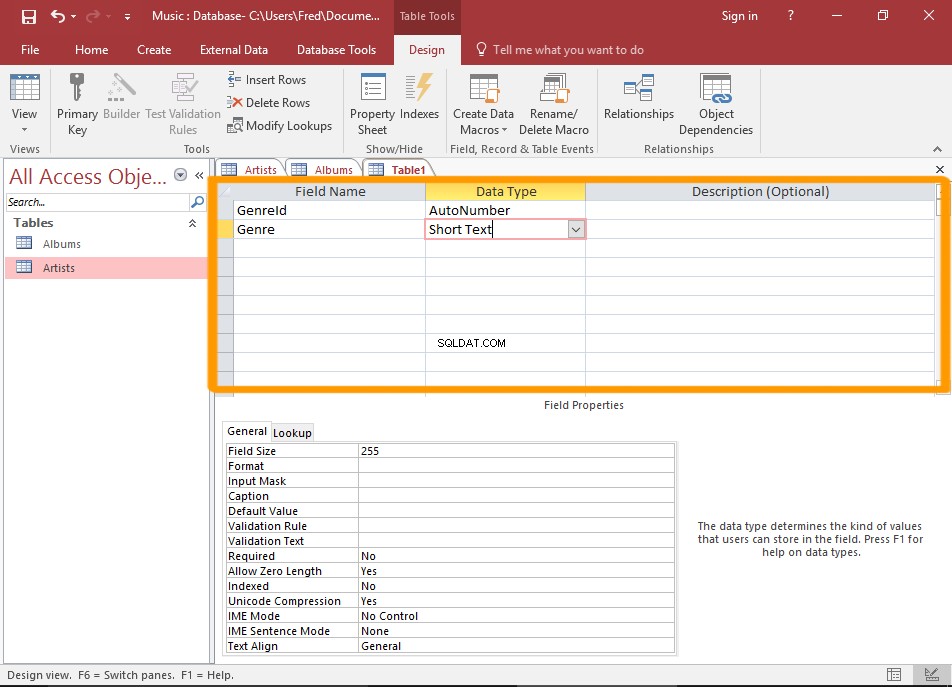The height and width of the screenshot is (687, 952).
Task: Collapse navigation pane with double chevron
Action: tap(199, 175)
